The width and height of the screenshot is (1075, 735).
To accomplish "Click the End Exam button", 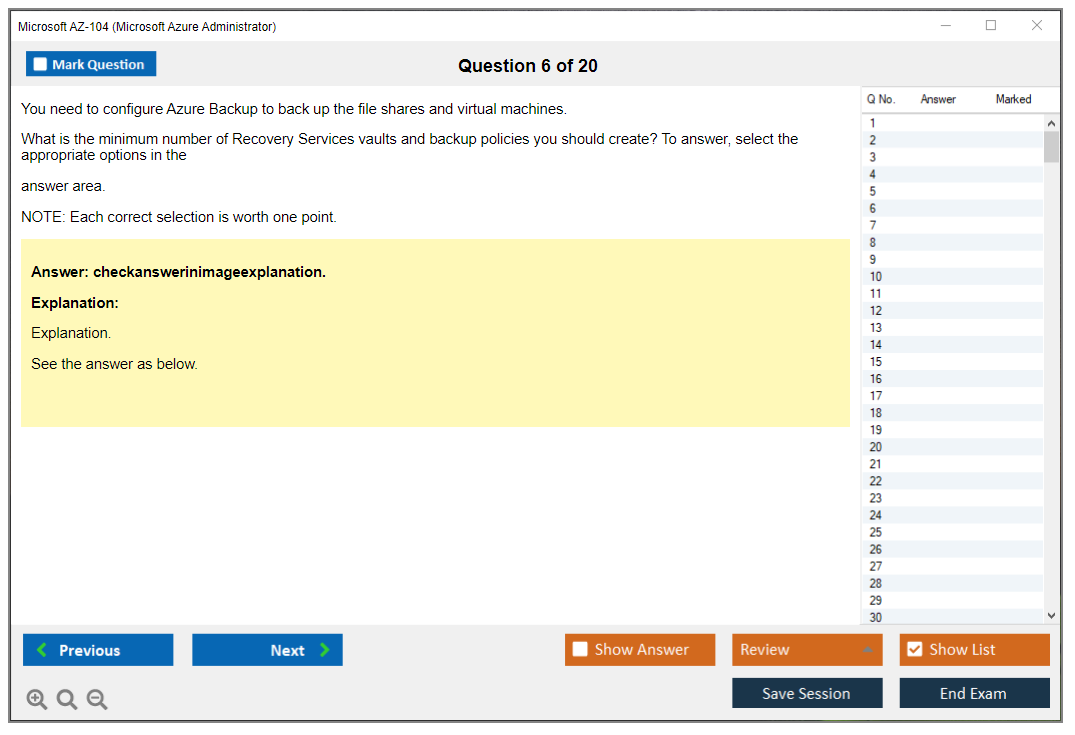I will pos(974,692).
